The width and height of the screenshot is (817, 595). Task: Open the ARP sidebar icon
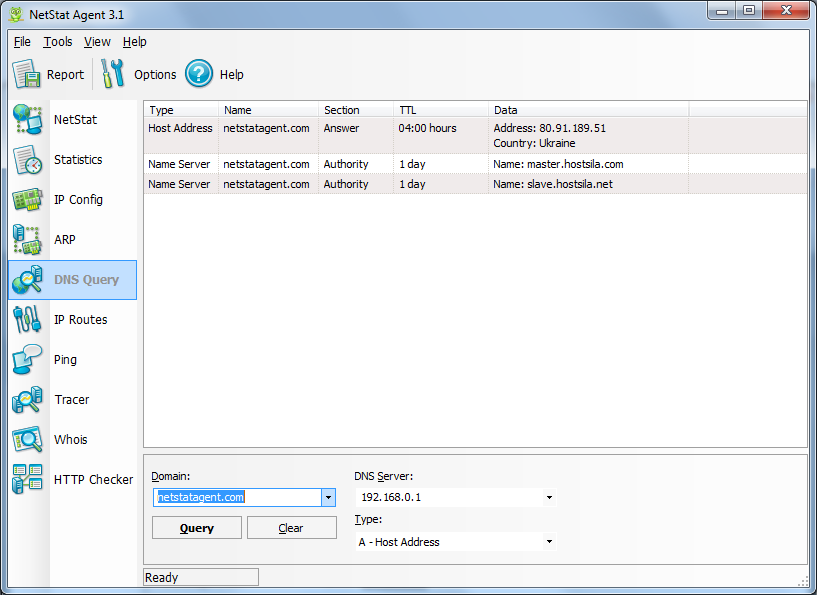[x=27, y=240]
